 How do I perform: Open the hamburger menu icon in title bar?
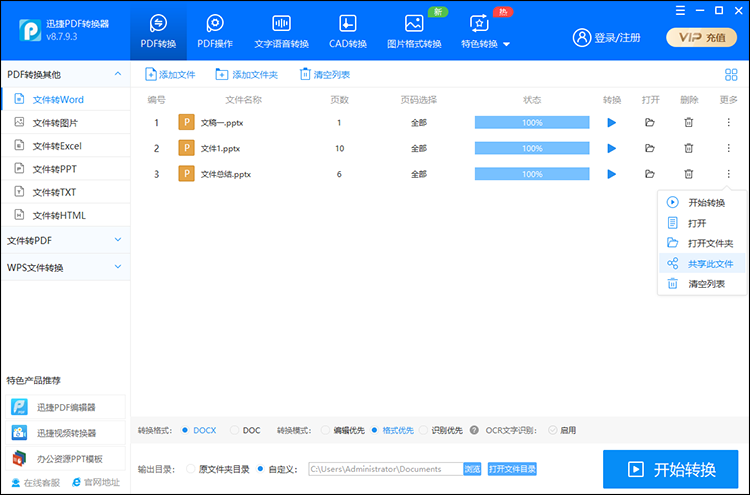click(680, 11)
